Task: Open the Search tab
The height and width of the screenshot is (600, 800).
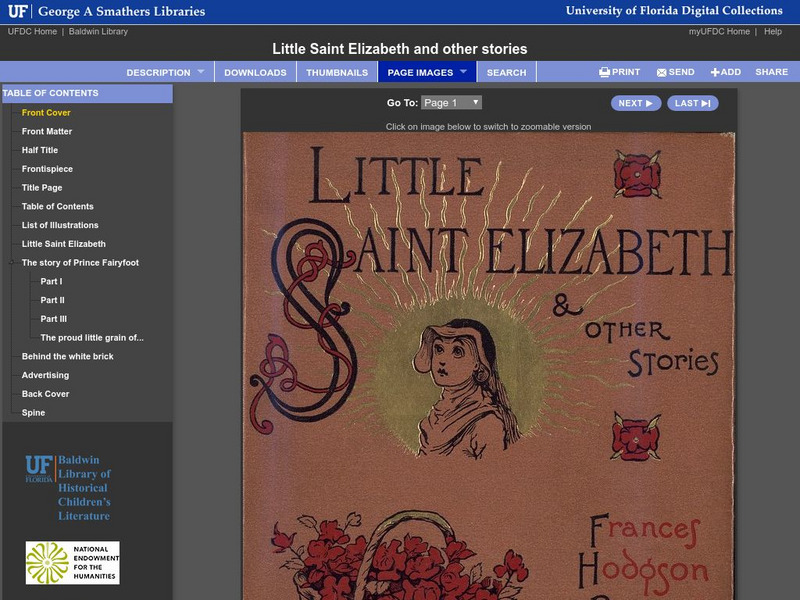Action: coord(507,71)
